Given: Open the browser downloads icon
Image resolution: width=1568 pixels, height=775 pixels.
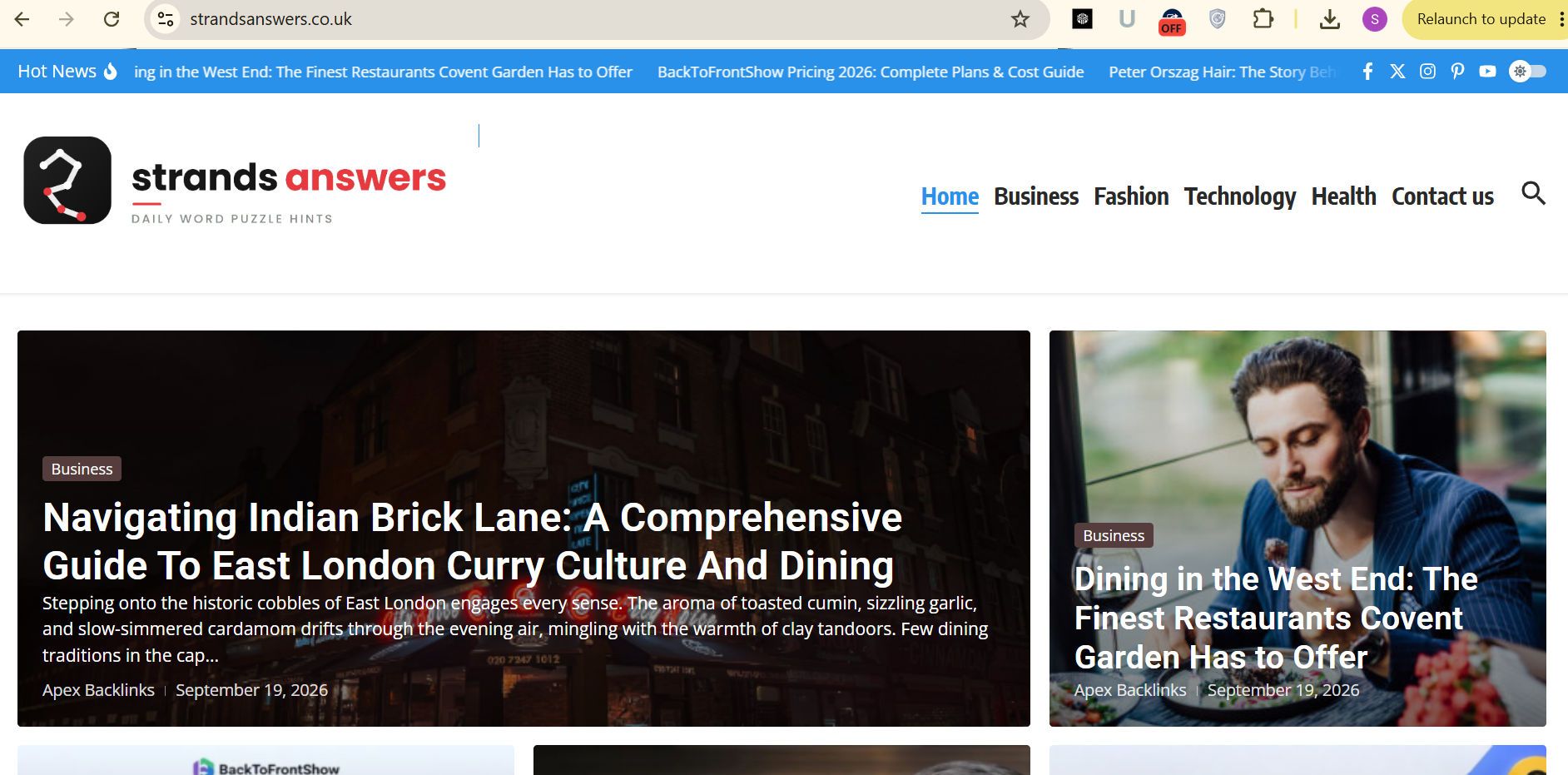Looking at the screenshot, I should coord(1330,19).
